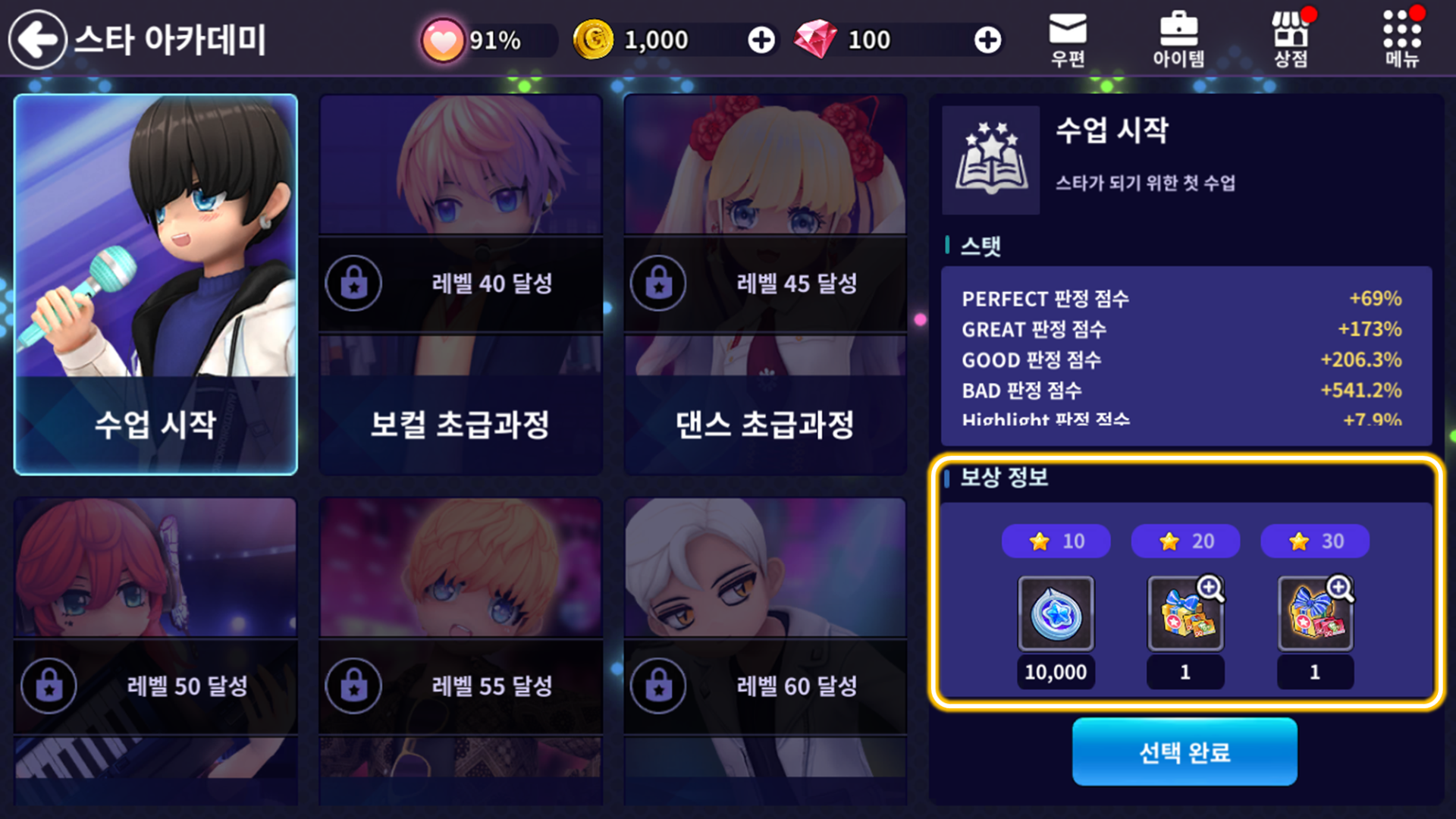Magnify the 20-star gift box reward
The image size is (1456, 819).
[x=1210, y=588]
